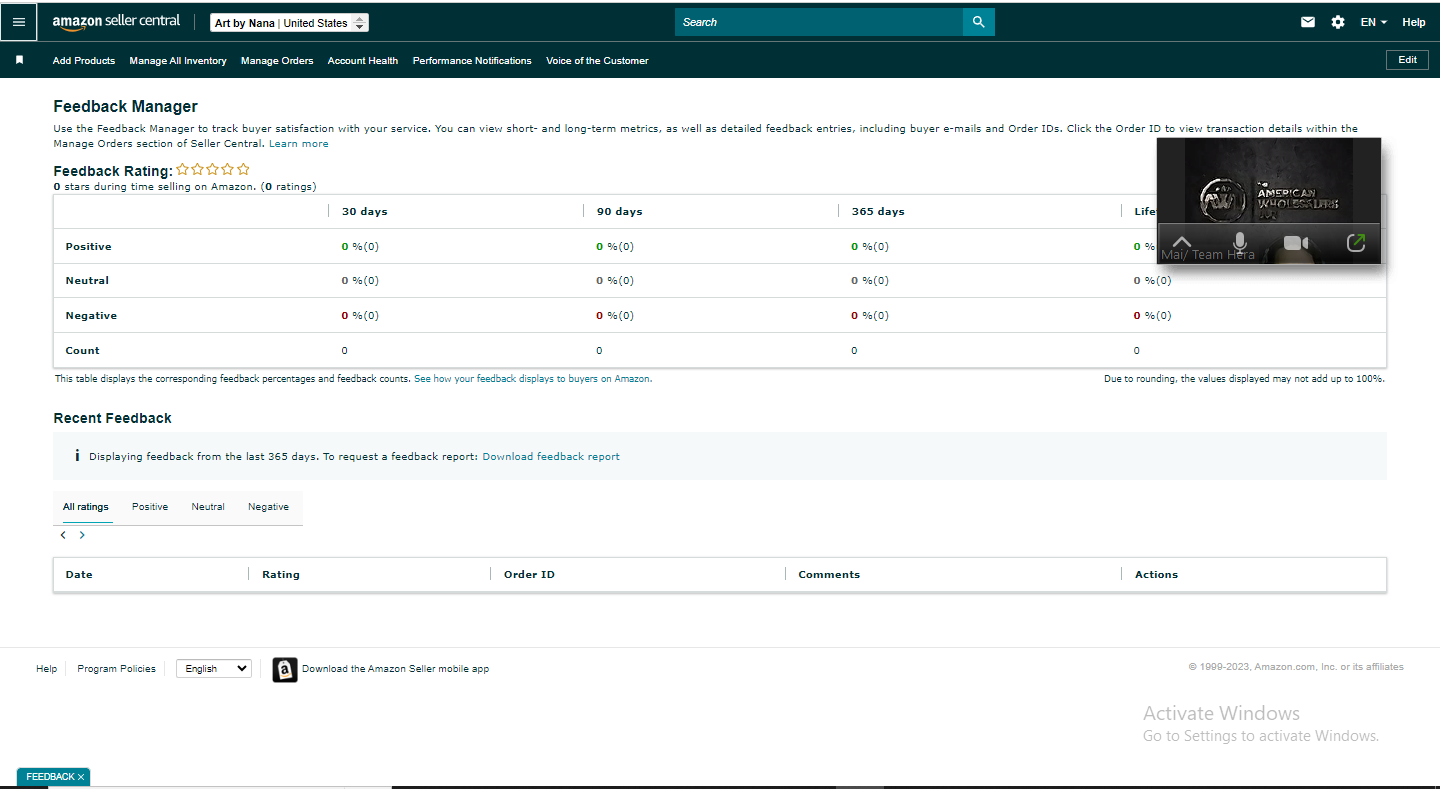Open Performance Notifications

[472, 61]
